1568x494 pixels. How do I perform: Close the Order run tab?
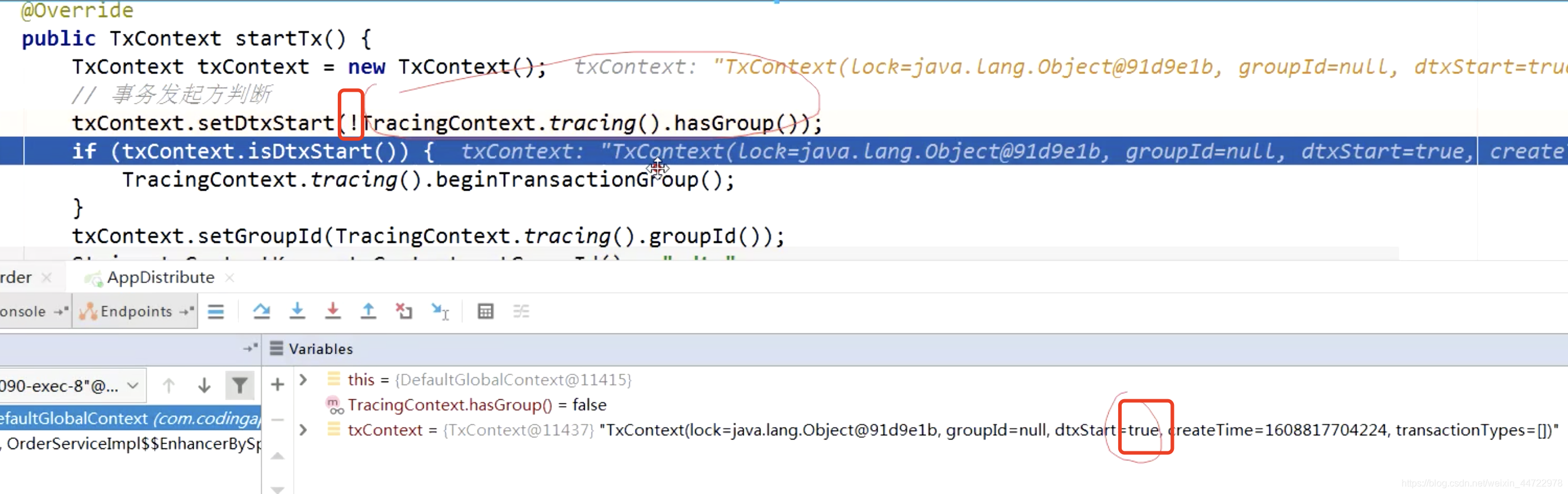point(46,277)
